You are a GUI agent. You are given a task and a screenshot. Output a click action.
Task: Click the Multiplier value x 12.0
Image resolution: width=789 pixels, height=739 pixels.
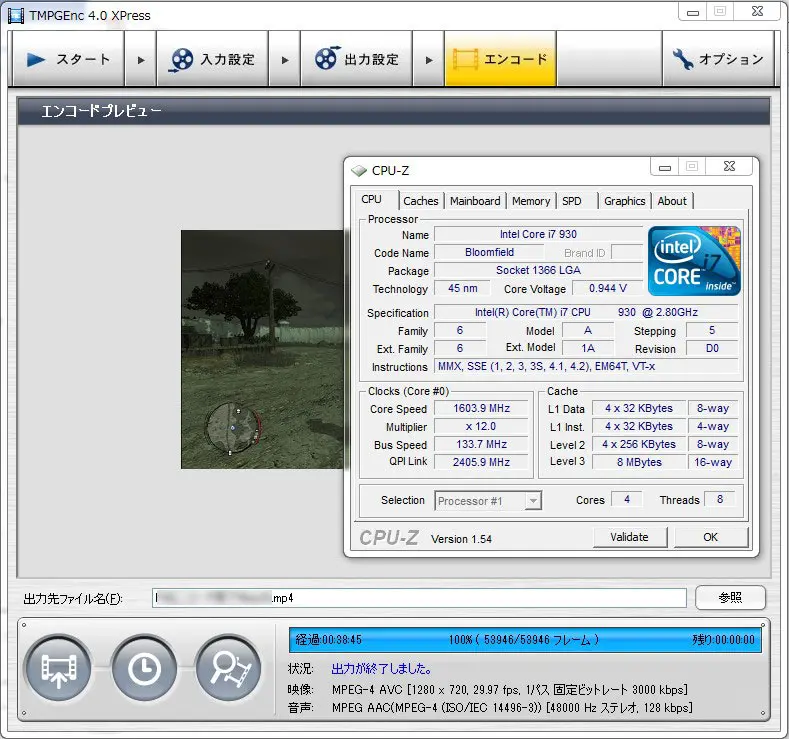pos(481,426)
